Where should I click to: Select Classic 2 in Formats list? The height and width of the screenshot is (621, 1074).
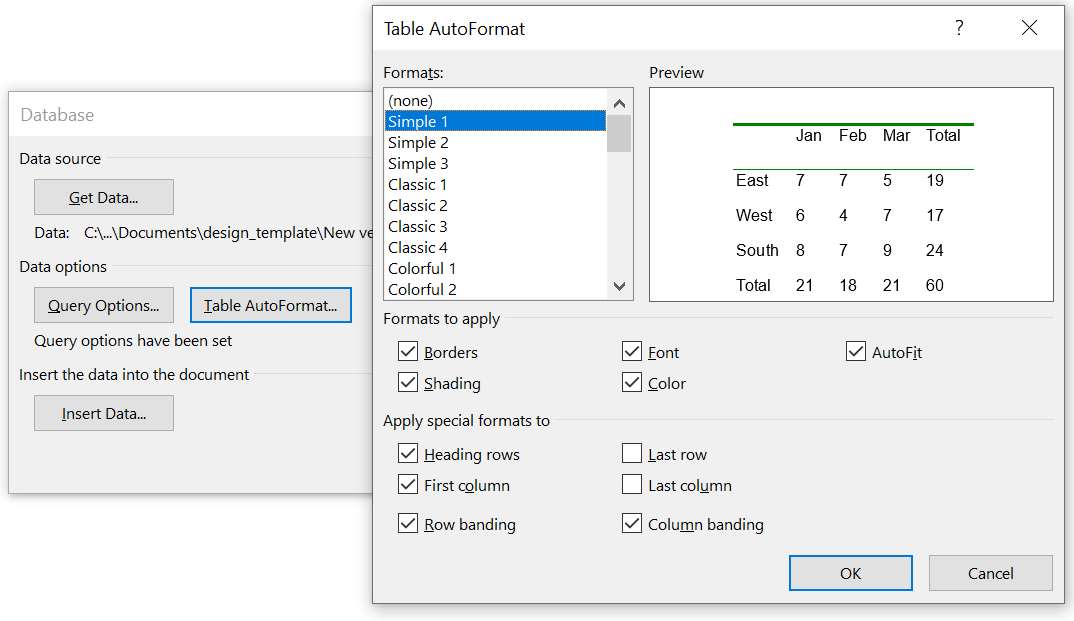(x=418, y=206)
